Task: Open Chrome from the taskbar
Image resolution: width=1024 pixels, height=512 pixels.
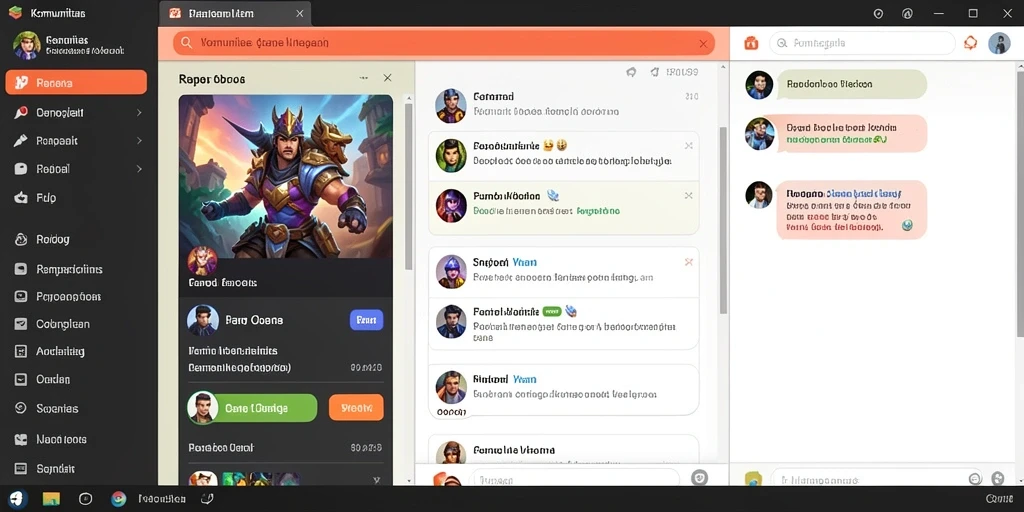Action: (118, 499)
